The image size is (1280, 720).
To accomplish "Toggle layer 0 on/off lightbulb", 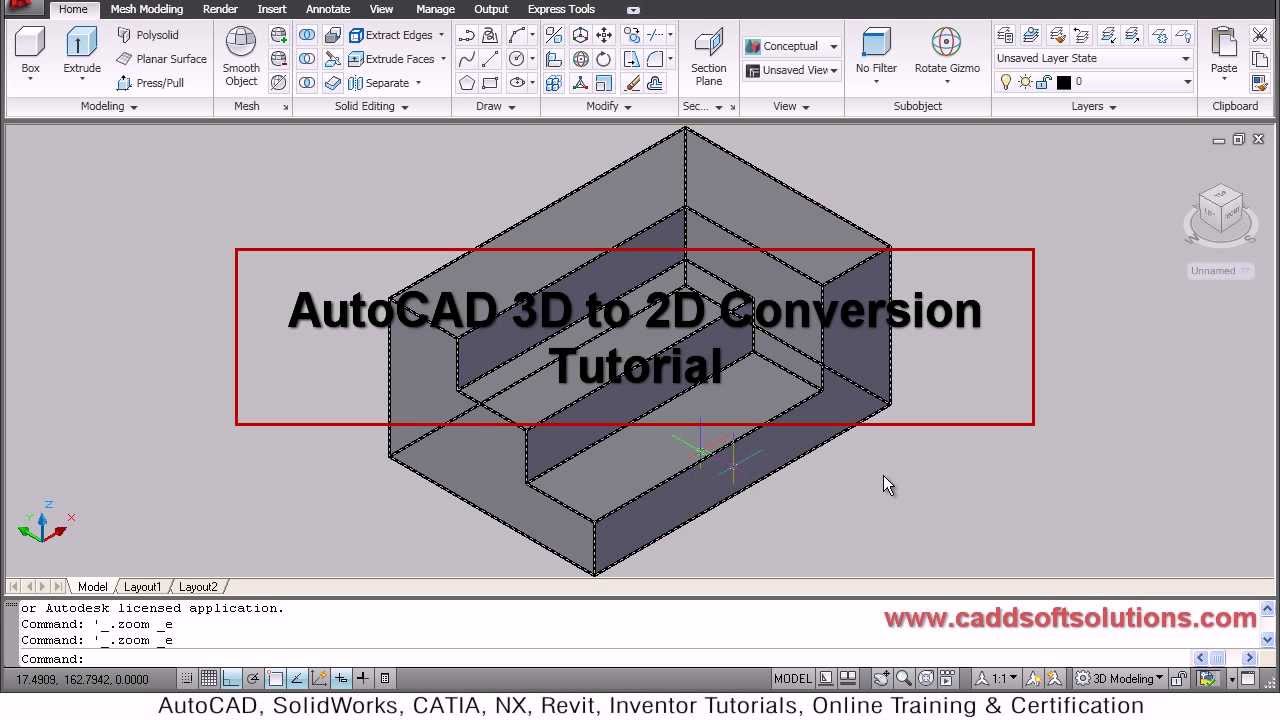I will click(x=1006, y=82).
